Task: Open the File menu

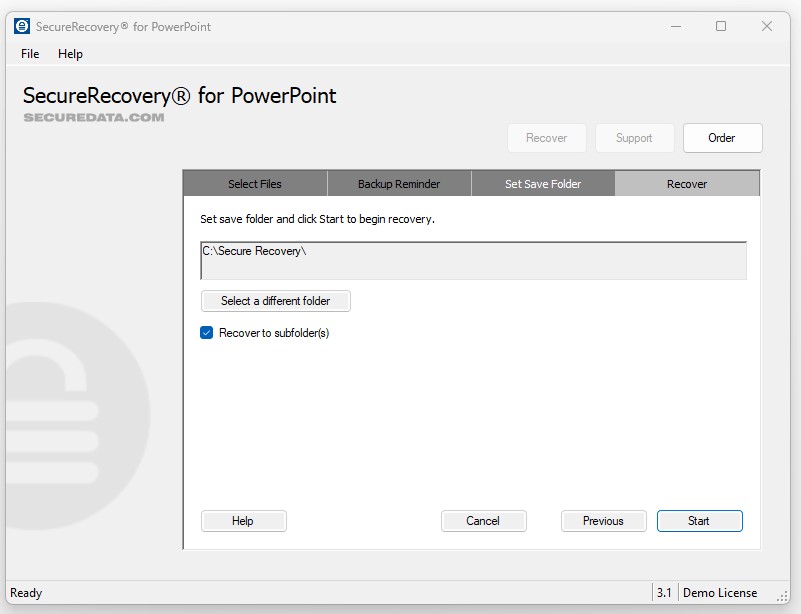Action: tap(28, 54)
